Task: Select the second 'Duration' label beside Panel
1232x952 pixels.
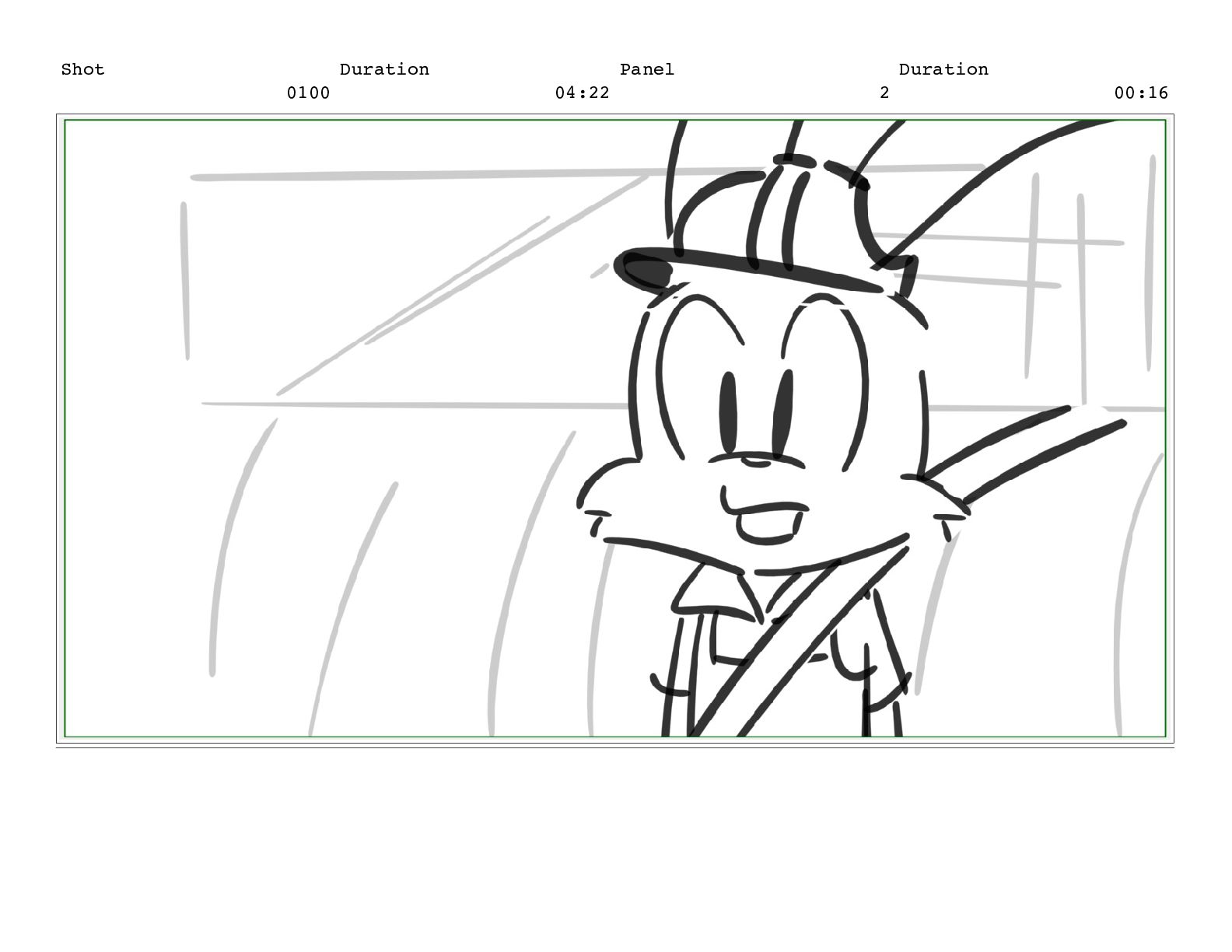Action: tap(943, 69)
